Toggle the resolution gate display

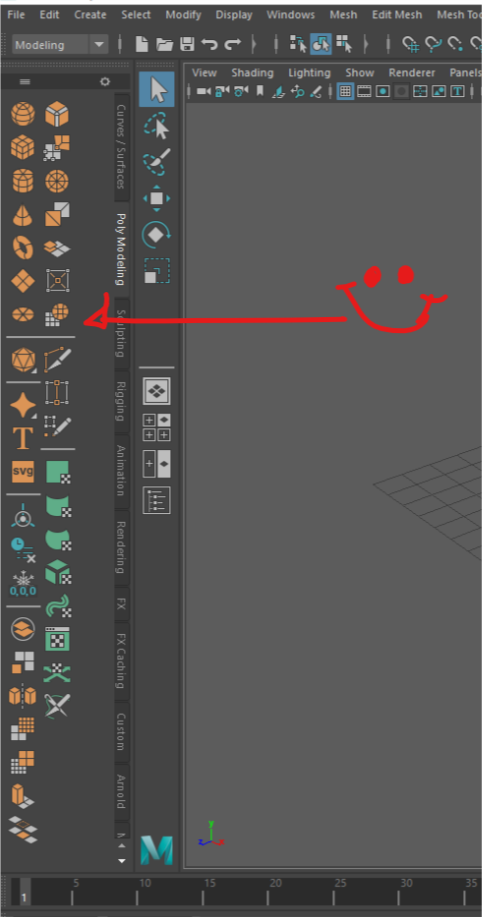[x=383, y=91]
